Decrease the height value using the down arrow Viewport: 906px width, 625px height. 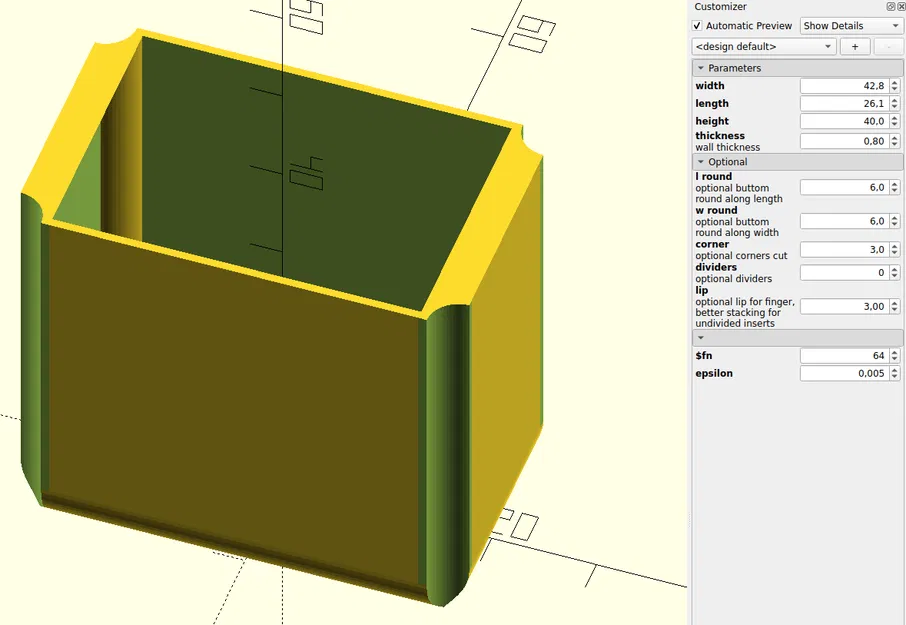[893, 123]
